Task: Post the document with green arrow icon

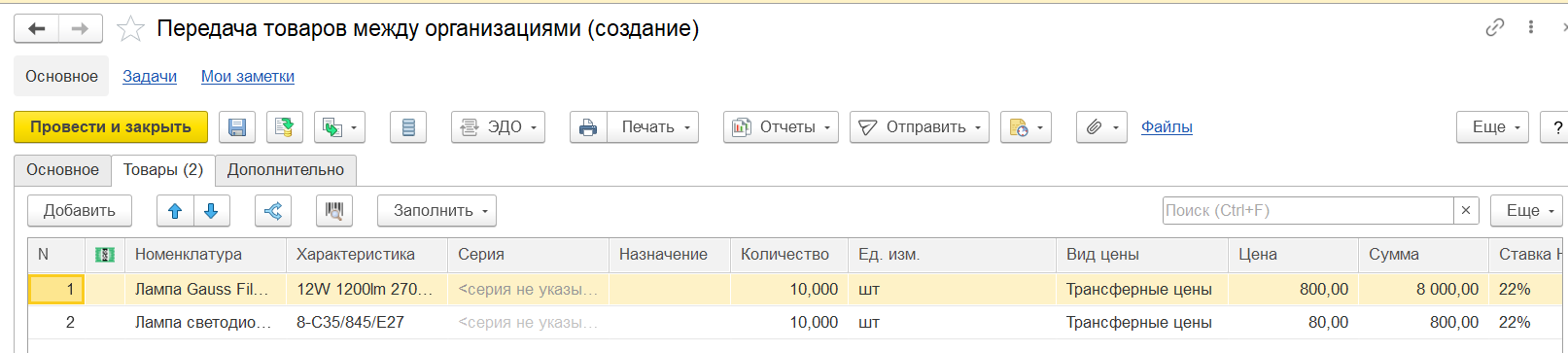Action: point(284,127)
